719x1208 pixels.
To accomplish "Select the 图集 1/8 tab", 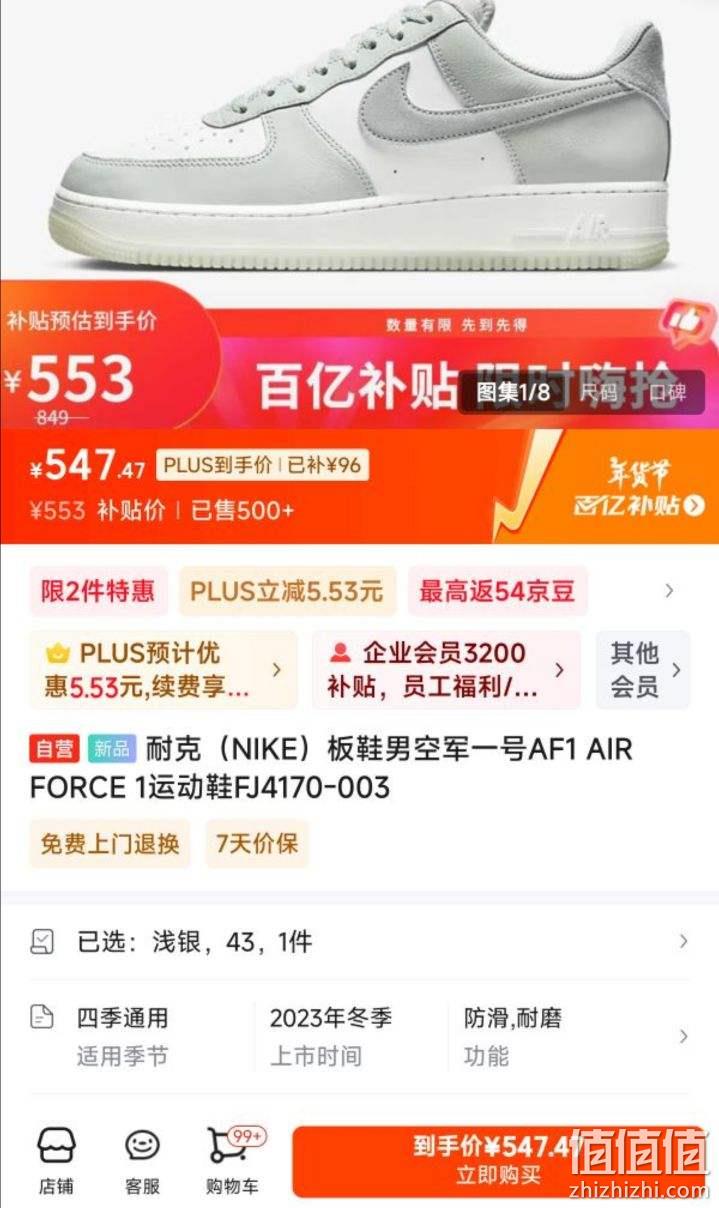I will click(513, 392).
